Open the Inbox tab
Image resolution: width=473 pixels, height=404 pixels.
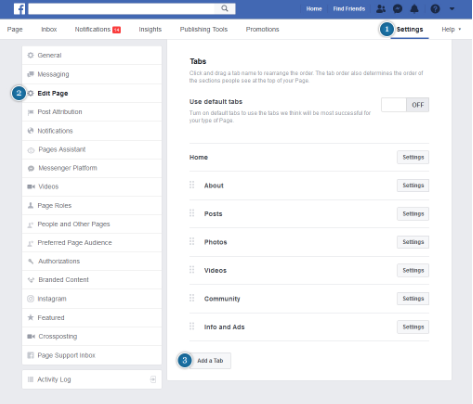[49, 29]
